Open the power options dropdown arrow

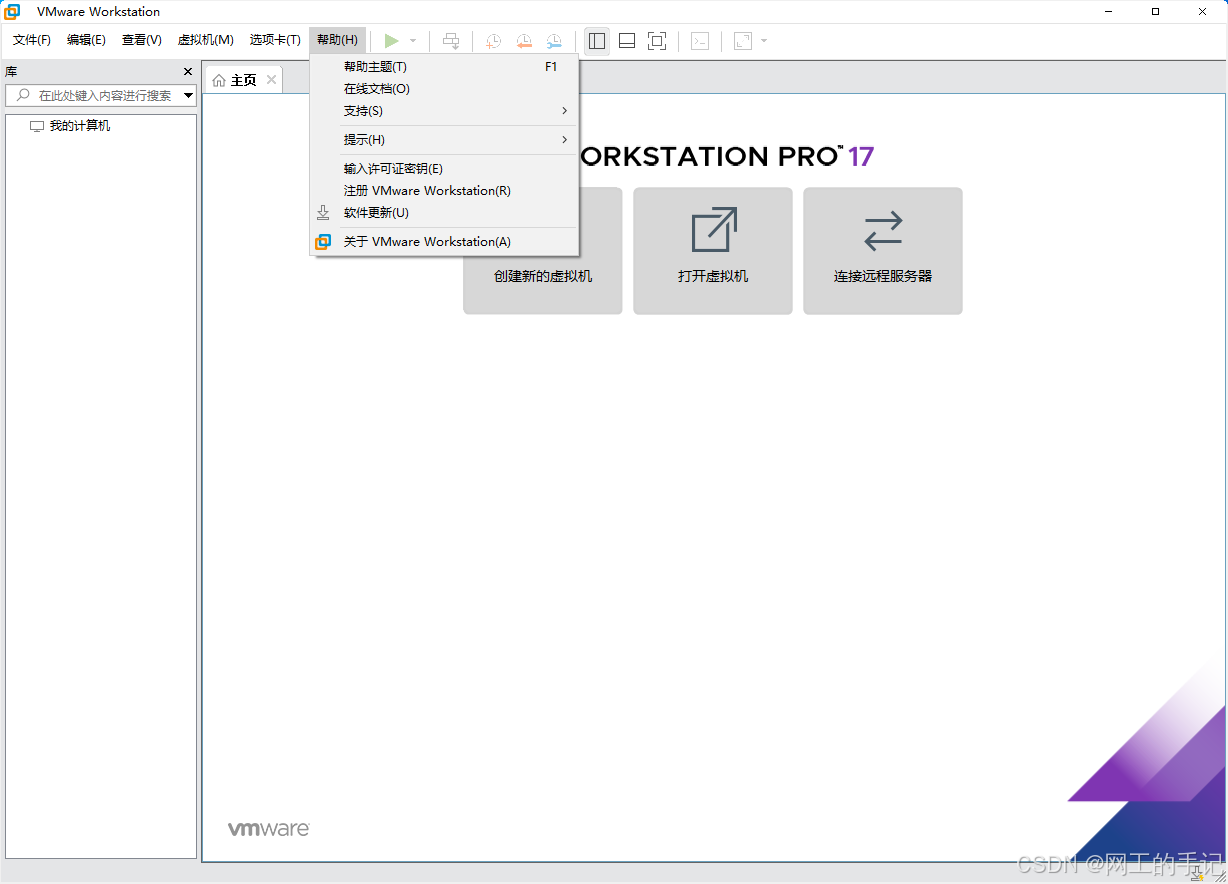pyautogui.click(x=413, y=41)
